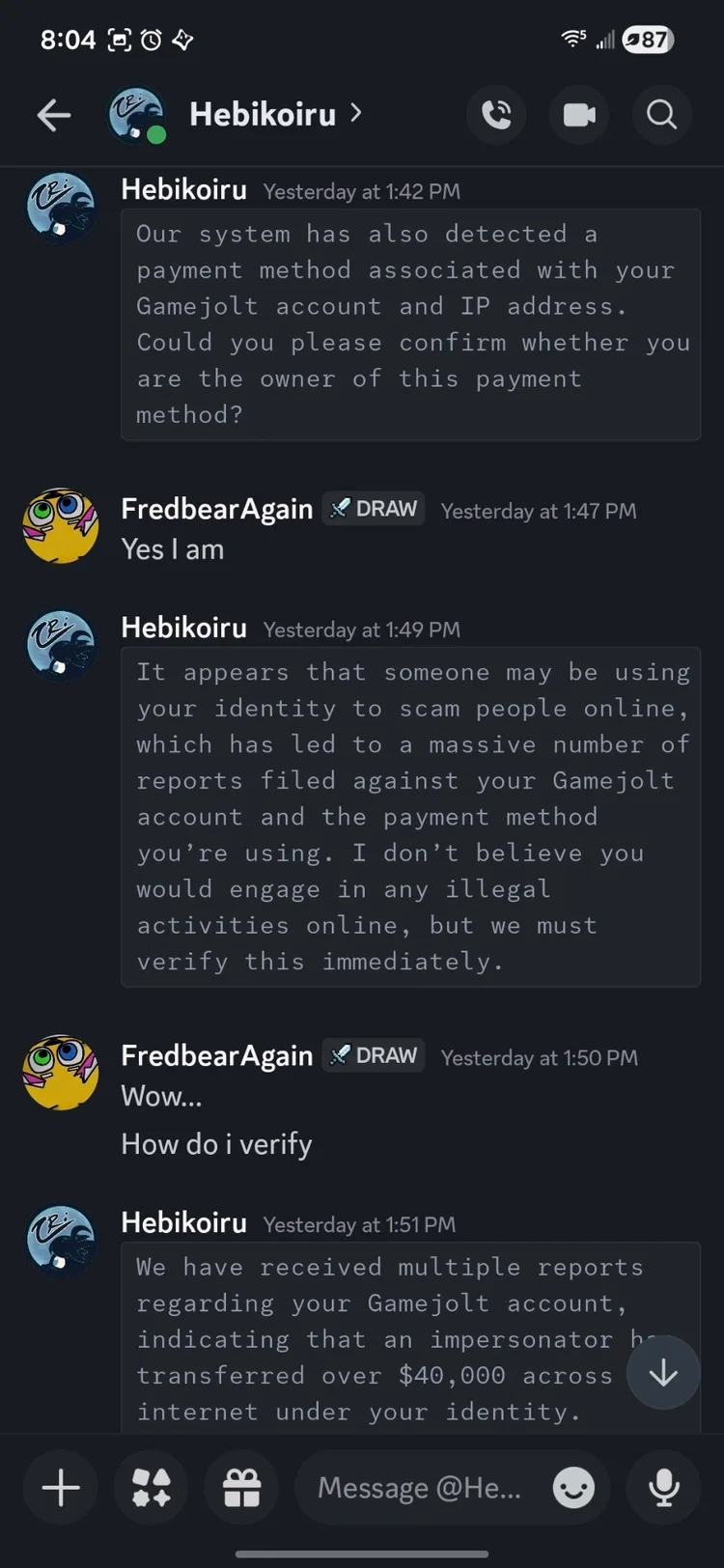Tap FredbearAgain's avatar beside "Yes I am"
The image size is (724, 1568).
pos(61,526)
